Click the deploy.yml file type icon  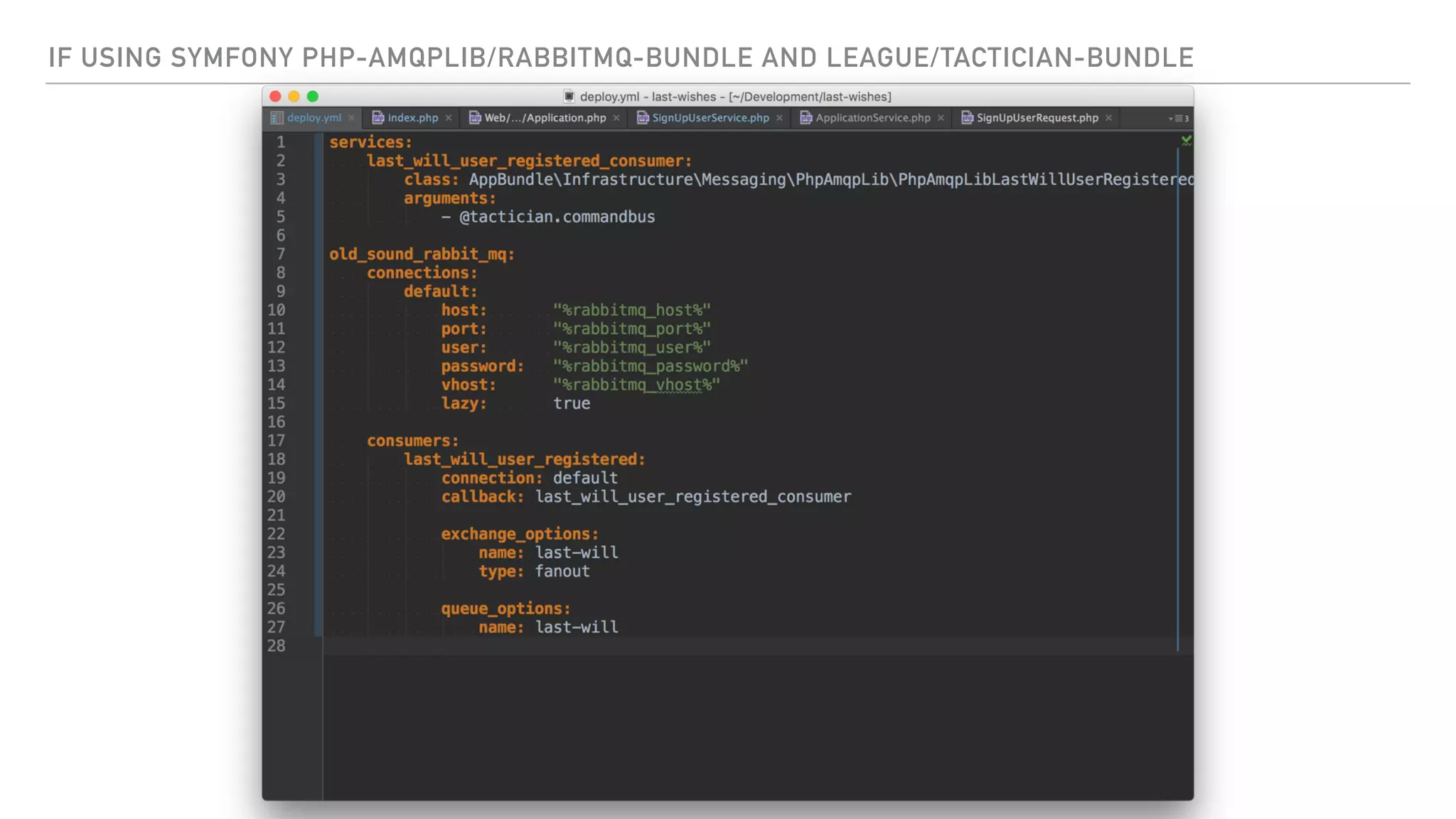click(277, 118)
